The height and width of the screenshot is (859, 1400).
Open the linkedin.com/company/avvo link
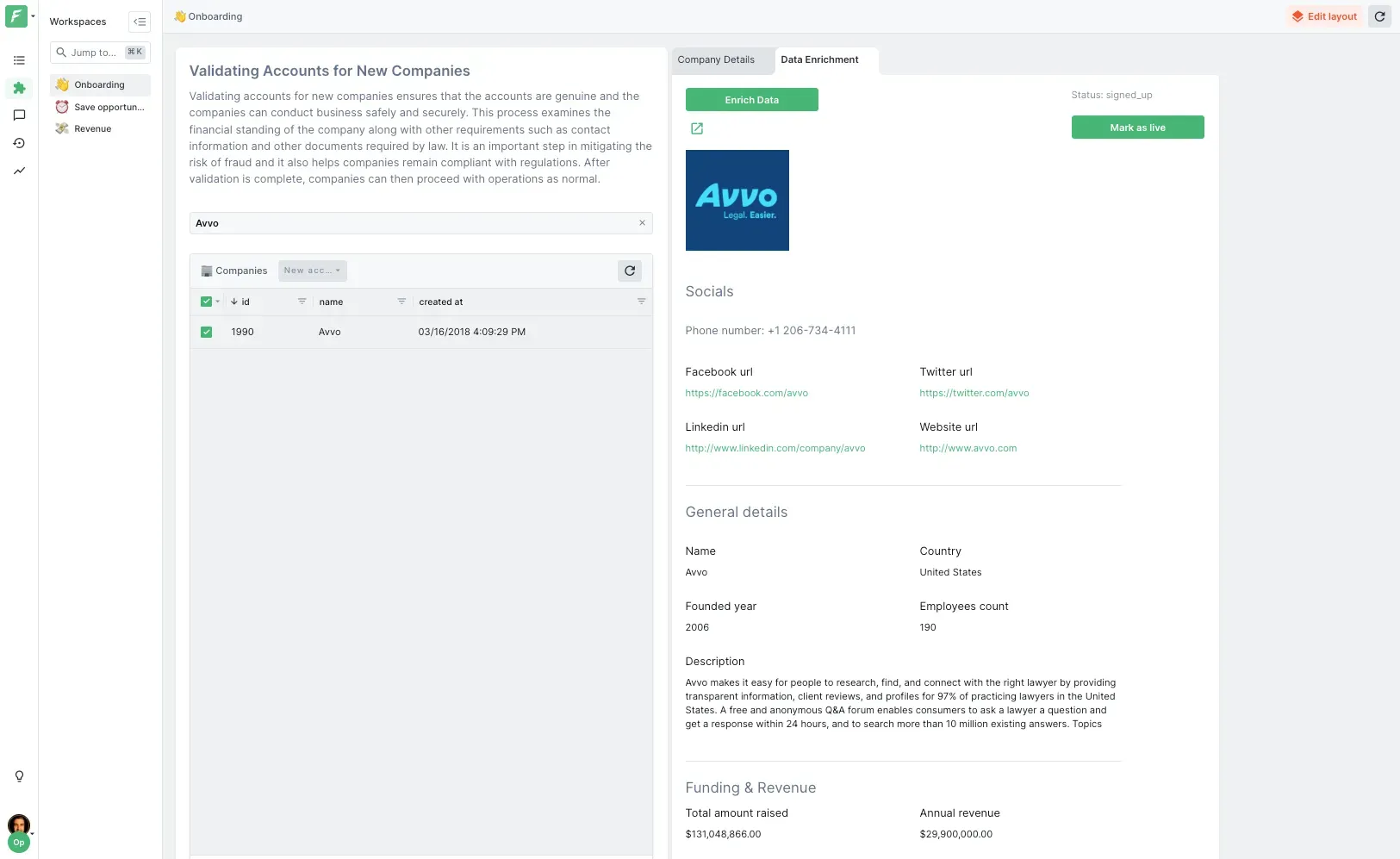click(x=775, y=448)
